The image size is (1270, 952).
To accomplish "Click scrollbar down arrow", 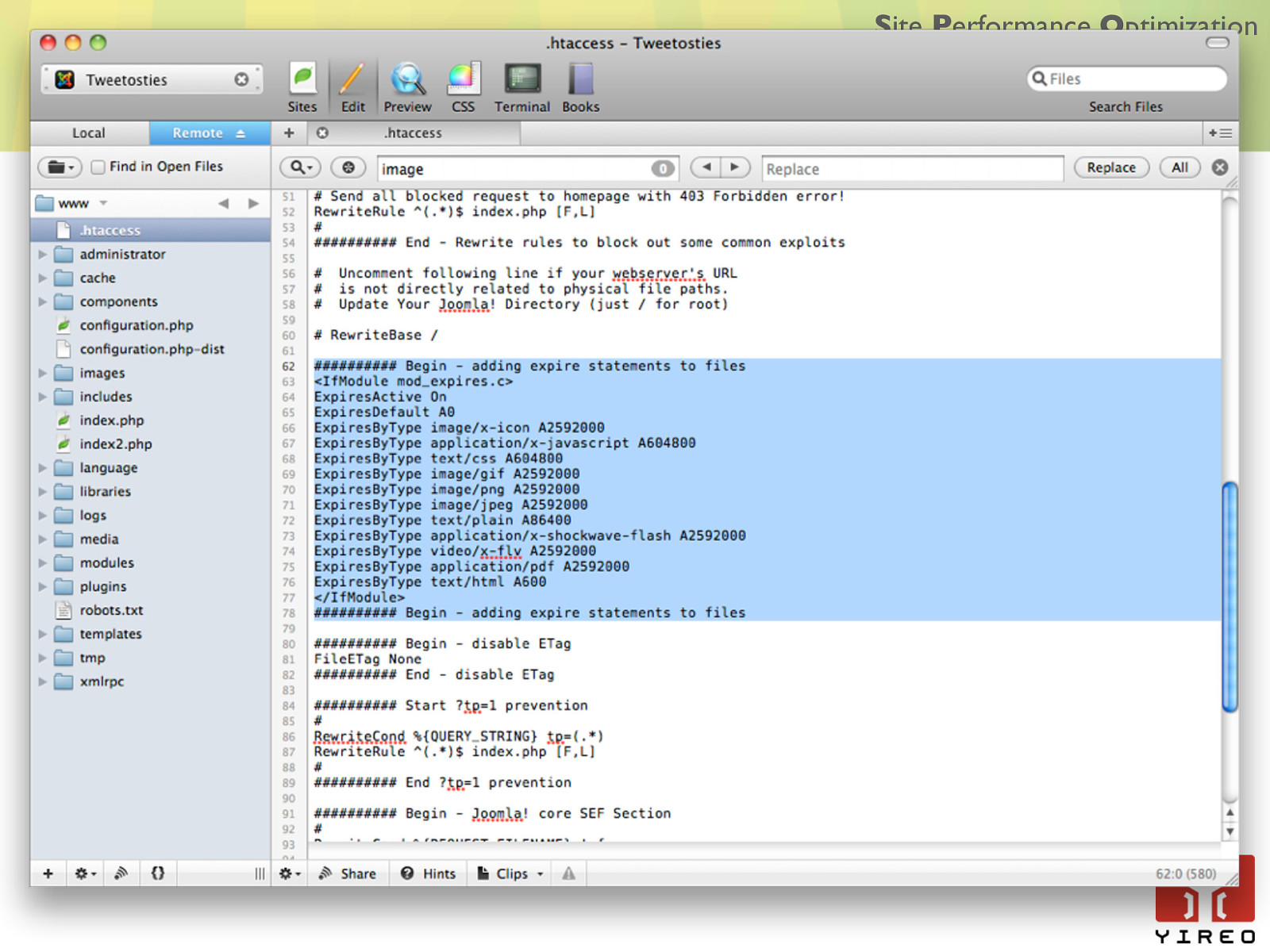I will click(1230, 831).
